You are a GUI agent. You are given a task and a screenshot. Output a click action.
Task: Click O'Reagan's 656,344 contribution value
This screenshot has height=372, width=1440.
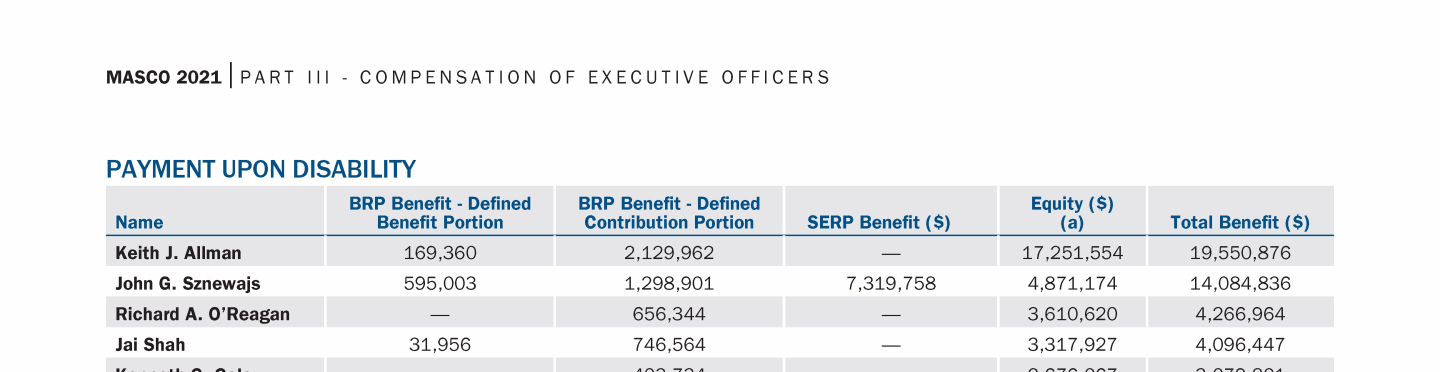click(669, 314)
